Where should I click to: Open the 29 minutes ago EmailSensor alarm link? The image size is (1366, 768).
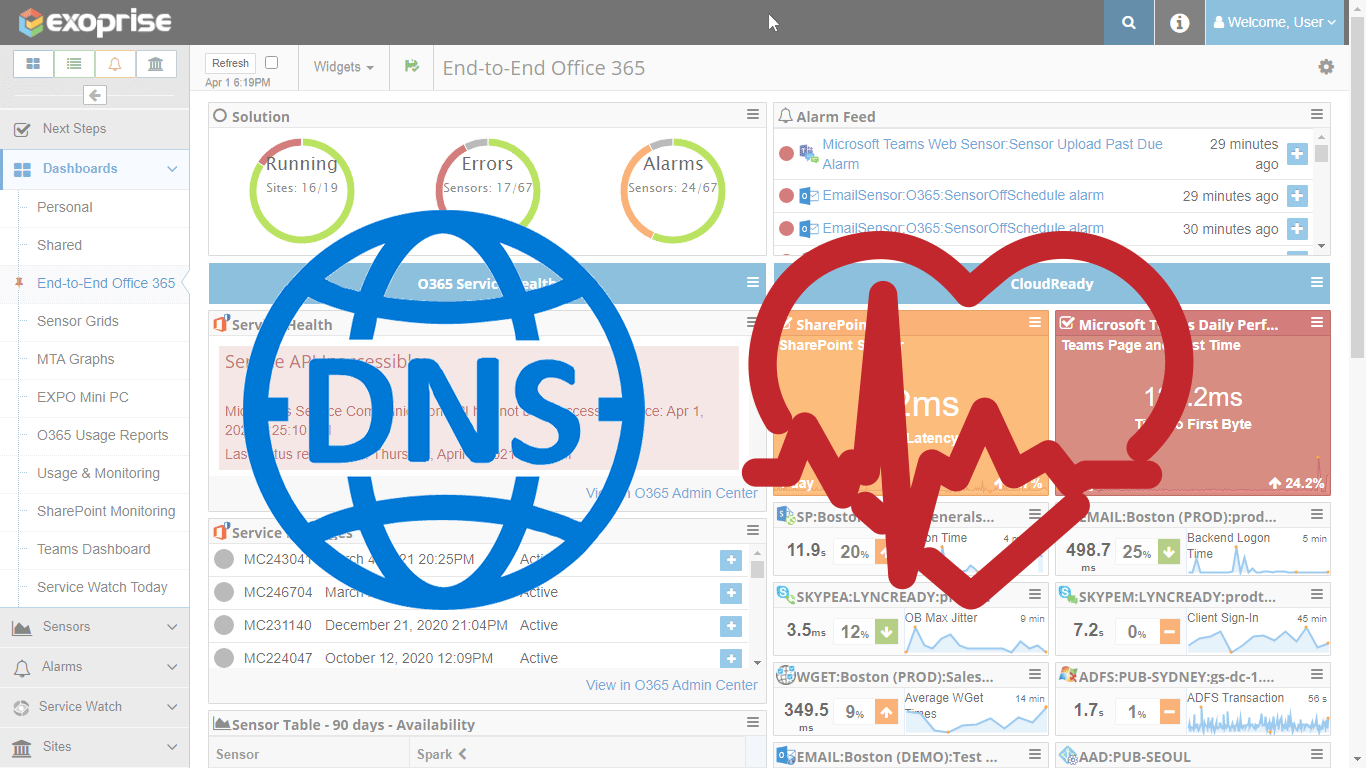pyautogui.click(x=963, y=195)
